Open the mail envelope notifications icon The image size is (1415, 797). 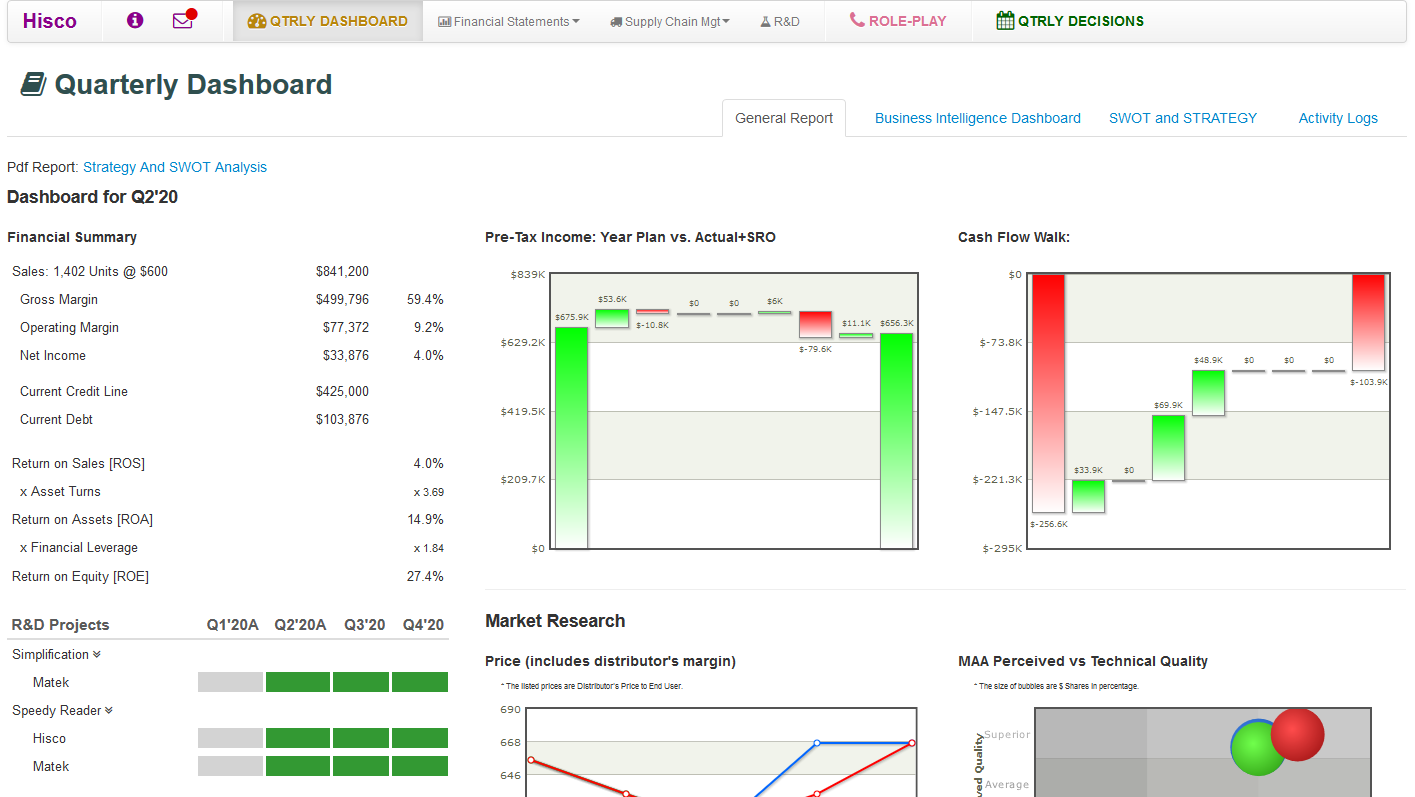tap(182, 21)
